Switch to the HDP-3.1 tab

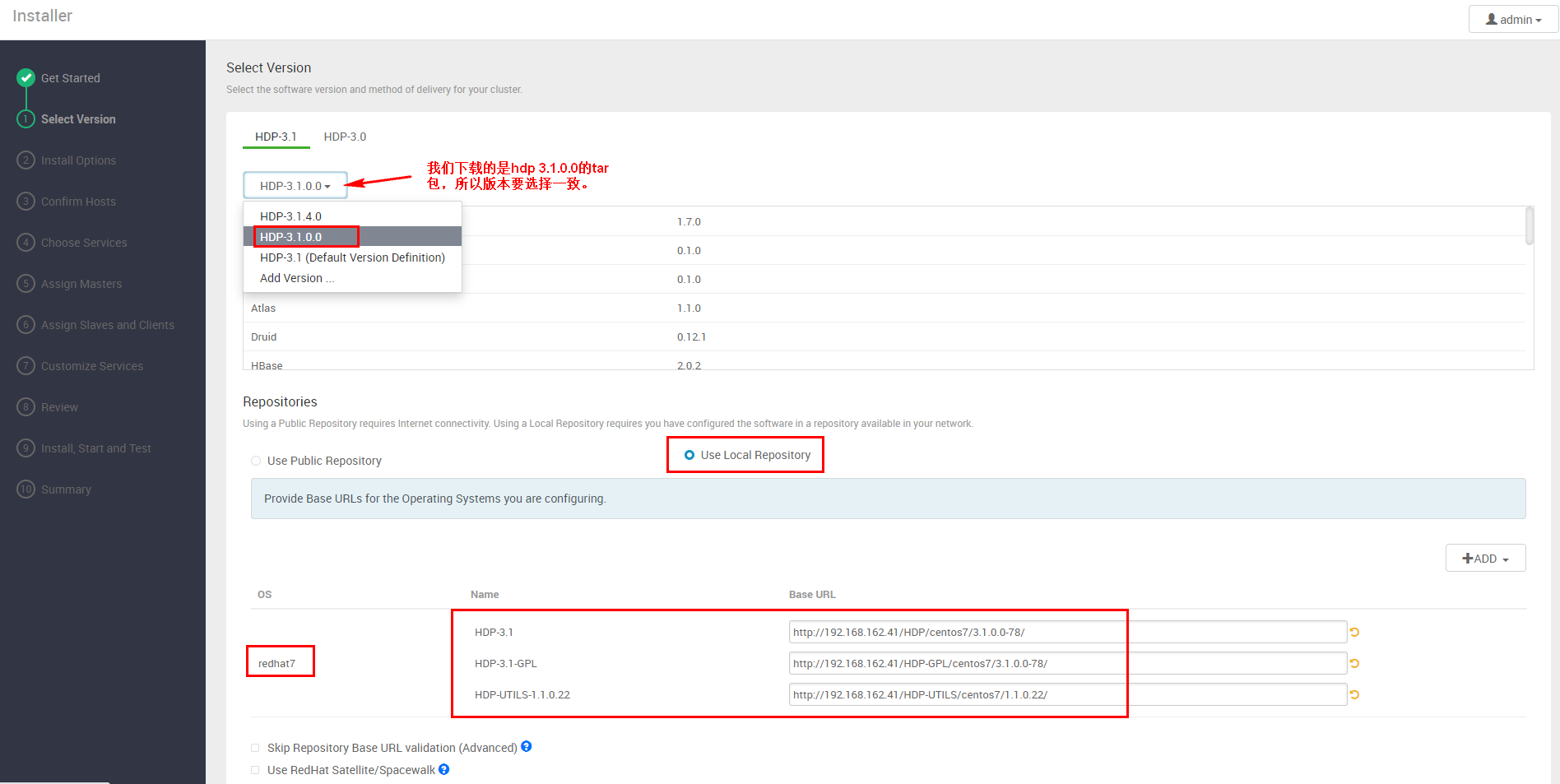pos(276,137)
